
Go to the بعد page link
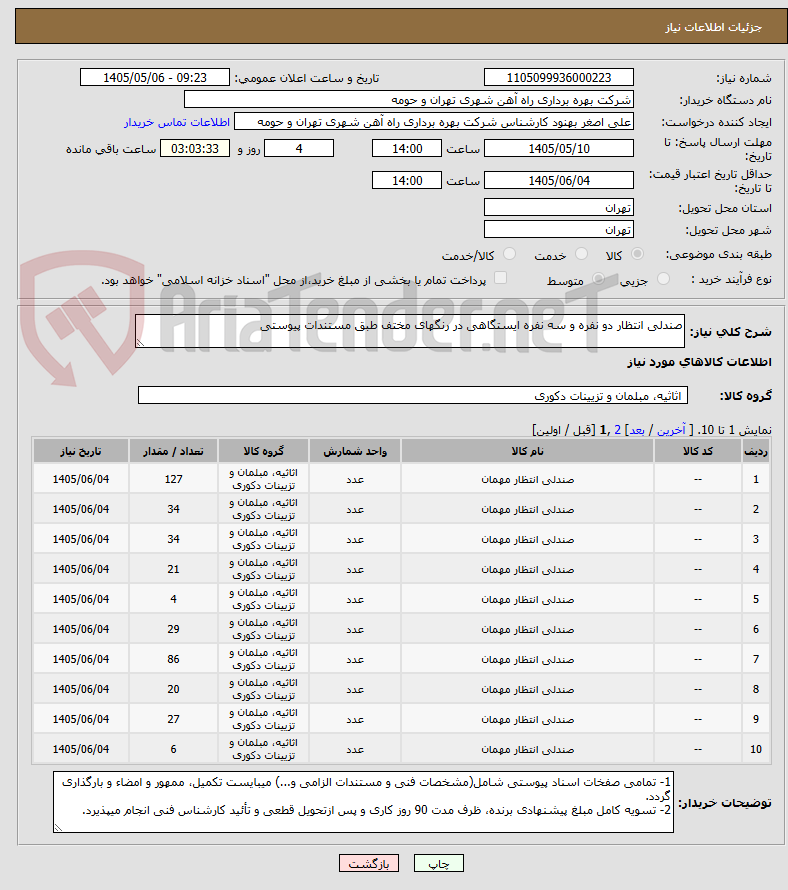coord(636,430)
